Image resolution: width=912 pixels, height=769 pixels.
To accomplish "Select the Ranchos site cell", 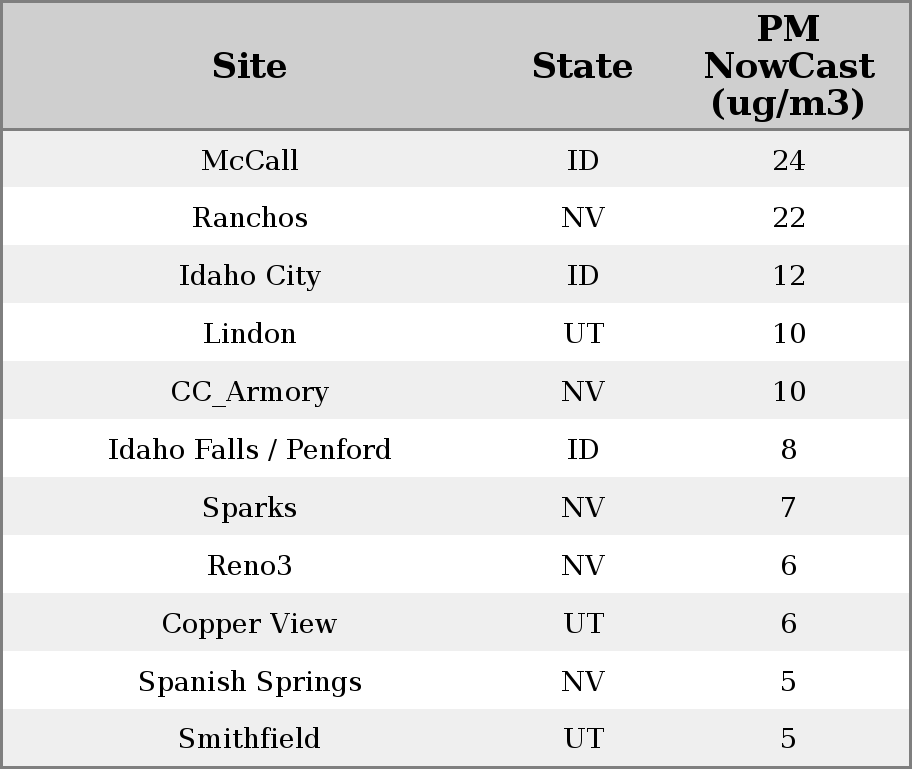I will 249,218.
